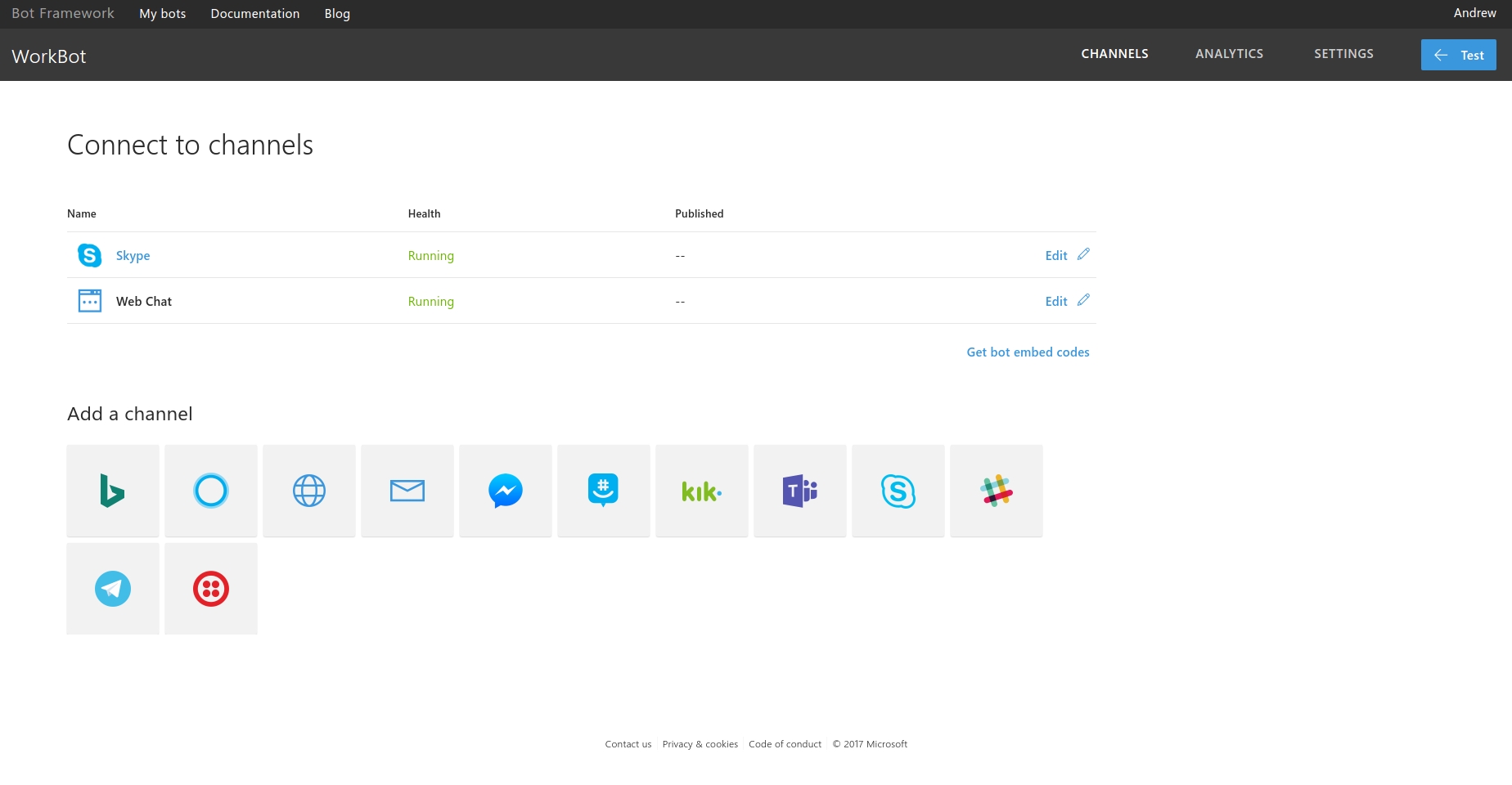Add the Twilio channel

coord(211,589)
